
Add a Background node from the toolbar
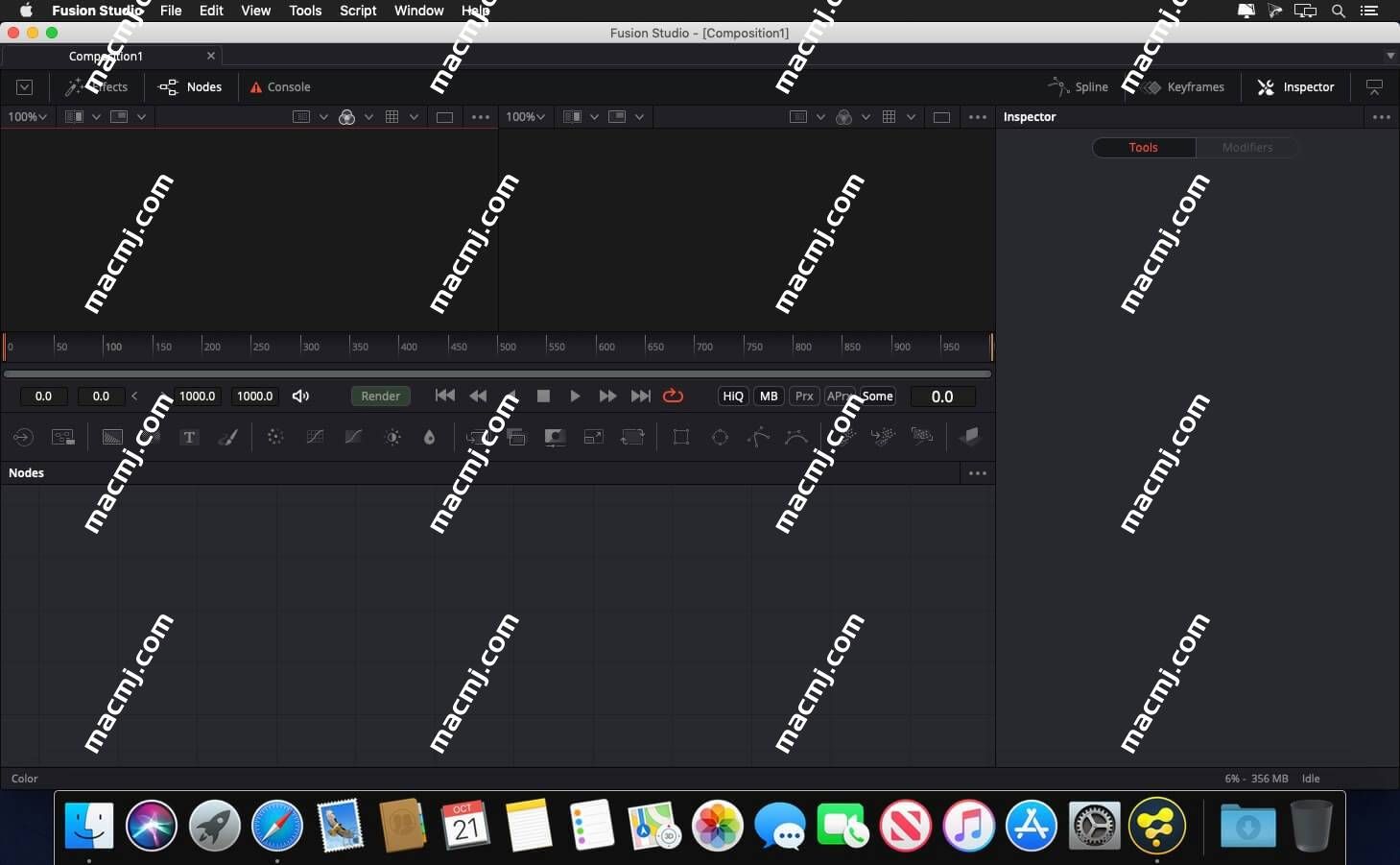(112, 437)
